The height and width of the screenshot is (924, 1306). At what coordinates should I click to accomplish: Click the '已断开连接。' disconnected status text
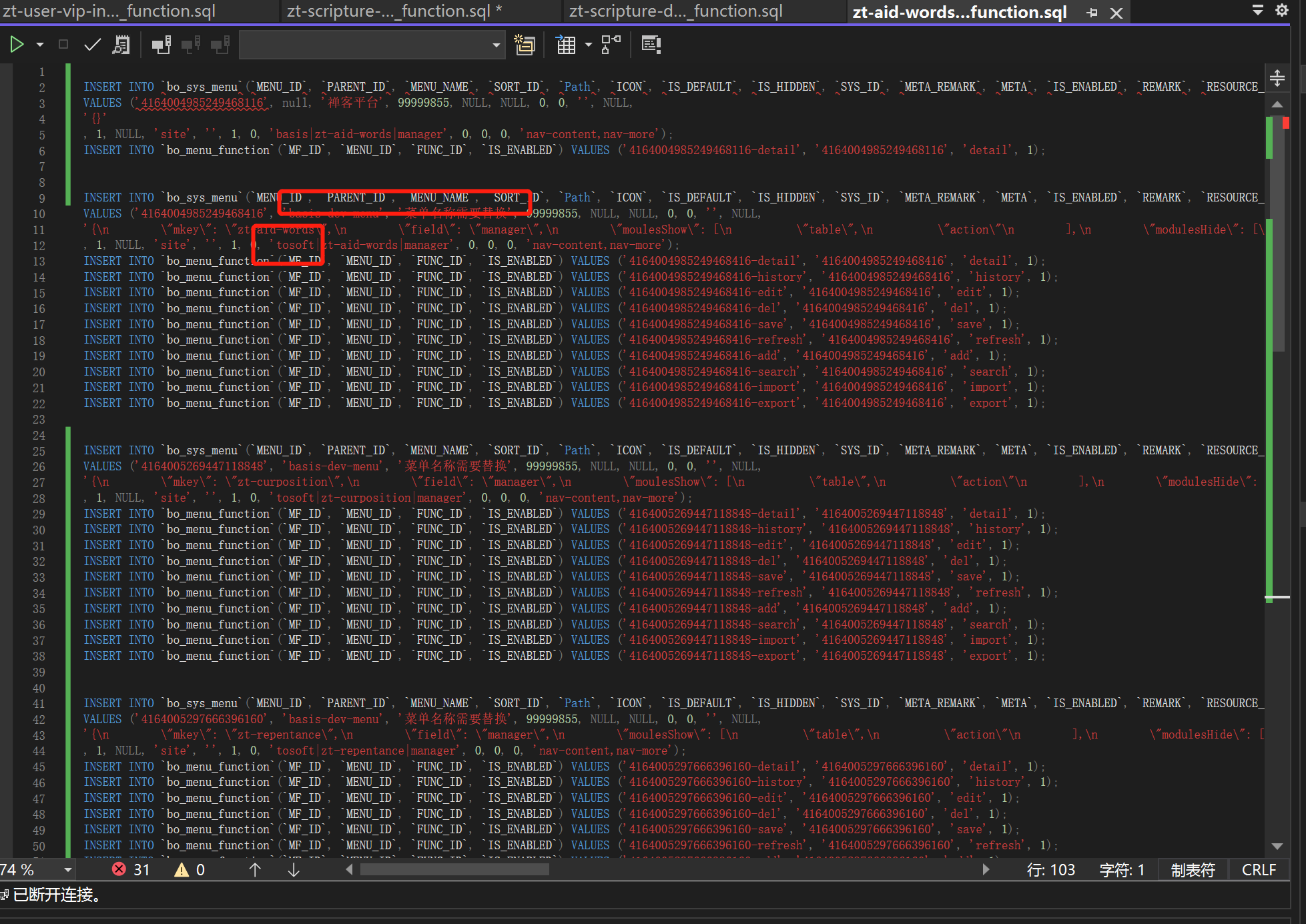[x=57, y=895]
